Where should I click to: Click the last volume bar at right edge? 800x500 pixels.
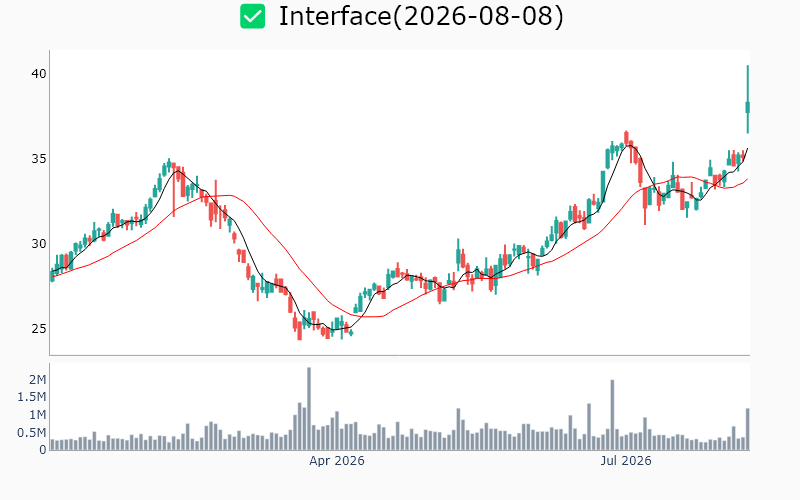(747, 429)
